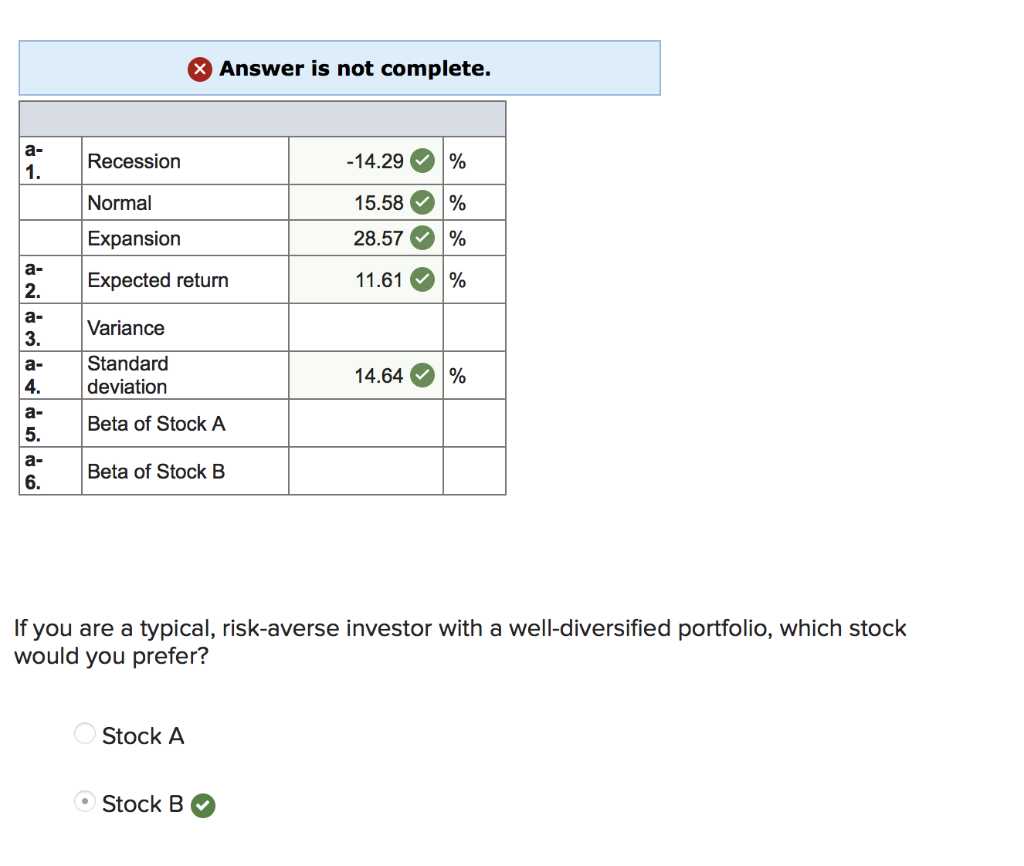
Task: Click the empty Beta of Stock A field
Action: [365, 423]
